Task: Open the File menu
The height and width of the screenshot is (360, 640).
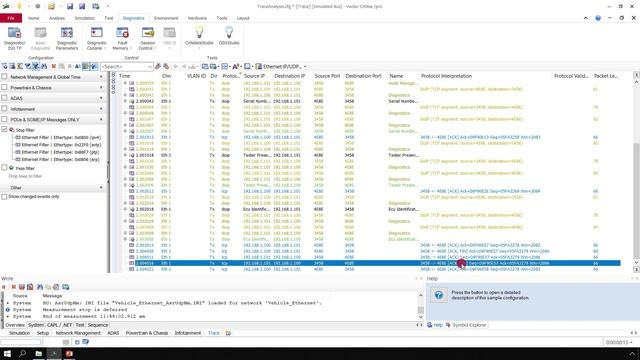Action: pos(11,18)
